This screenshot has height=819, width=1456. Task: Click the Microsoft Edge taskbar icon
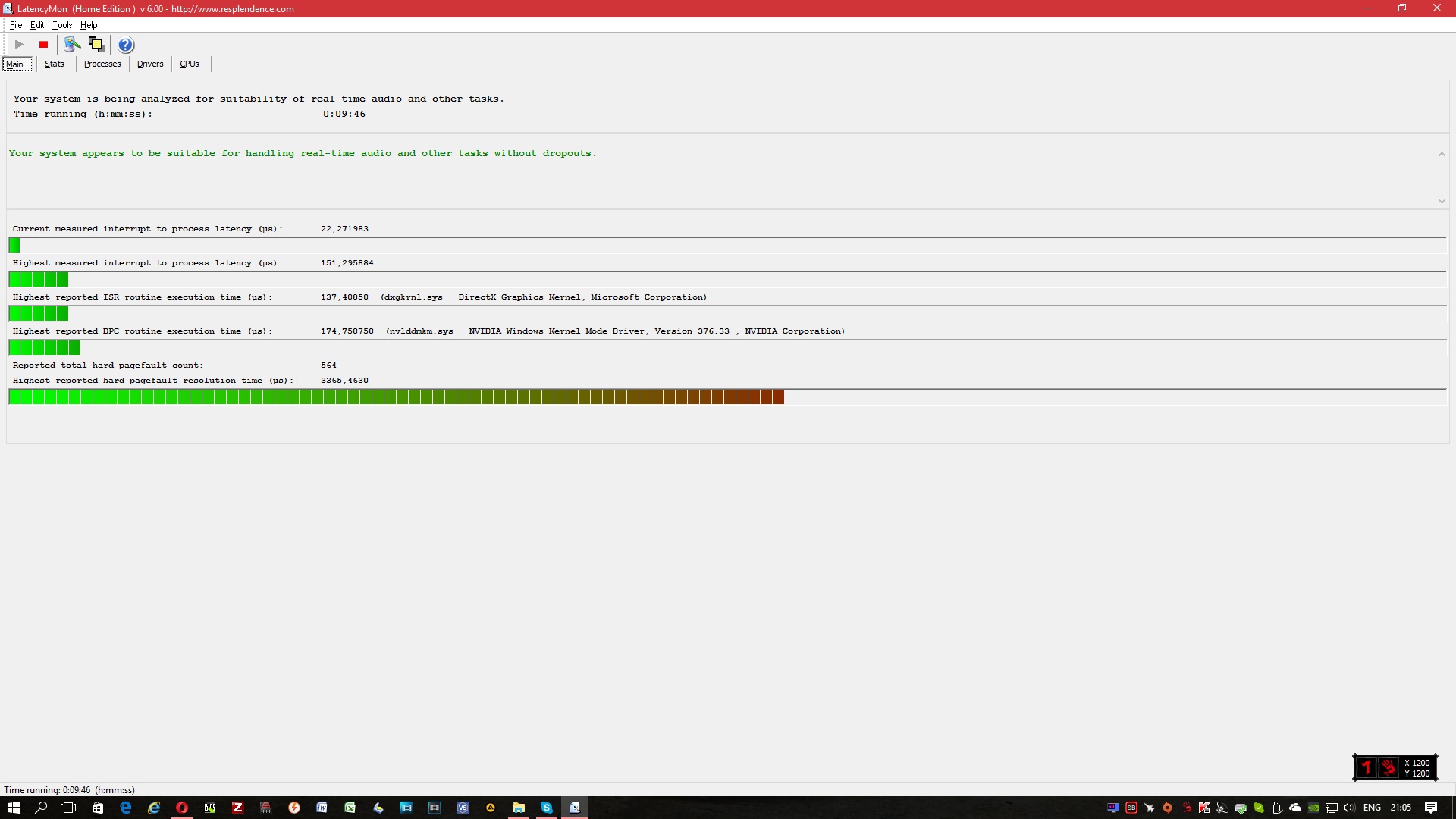pyautogui.click(x=126, y=808)
